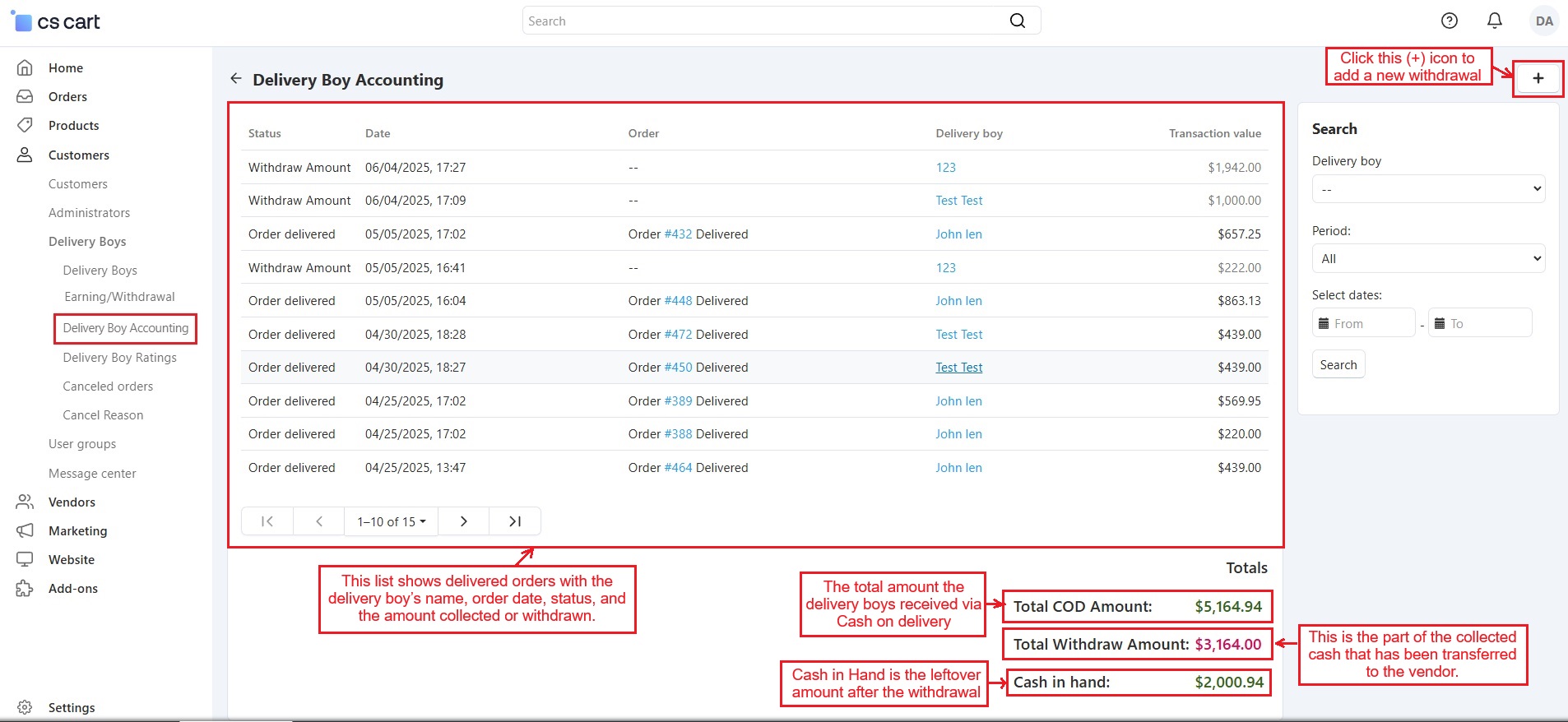Open the DA user avatar menu
The image size is (1568, 722).
(x=1543, y=21)
